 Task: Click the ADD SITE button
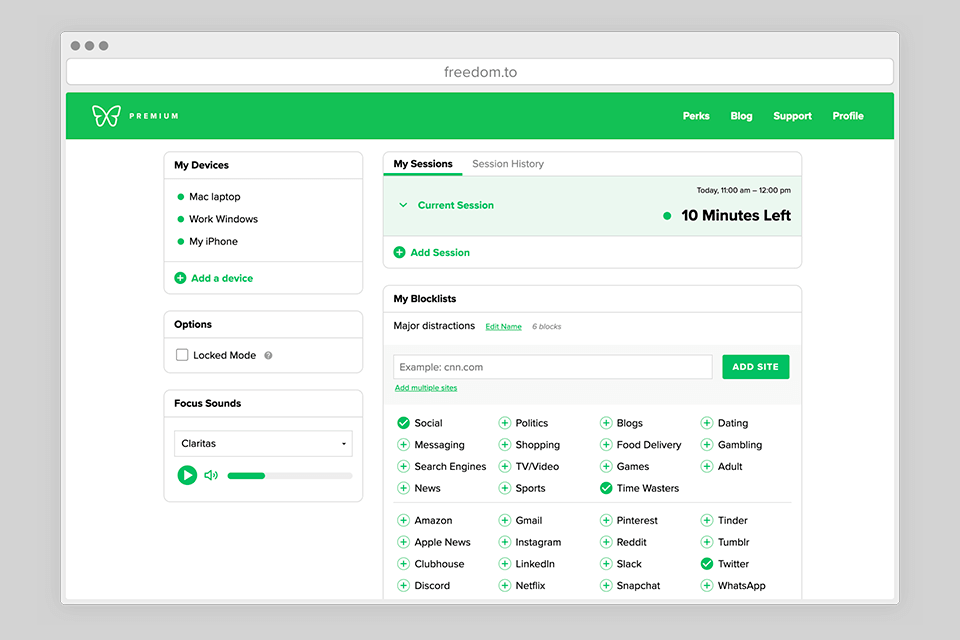coord(756,367)
